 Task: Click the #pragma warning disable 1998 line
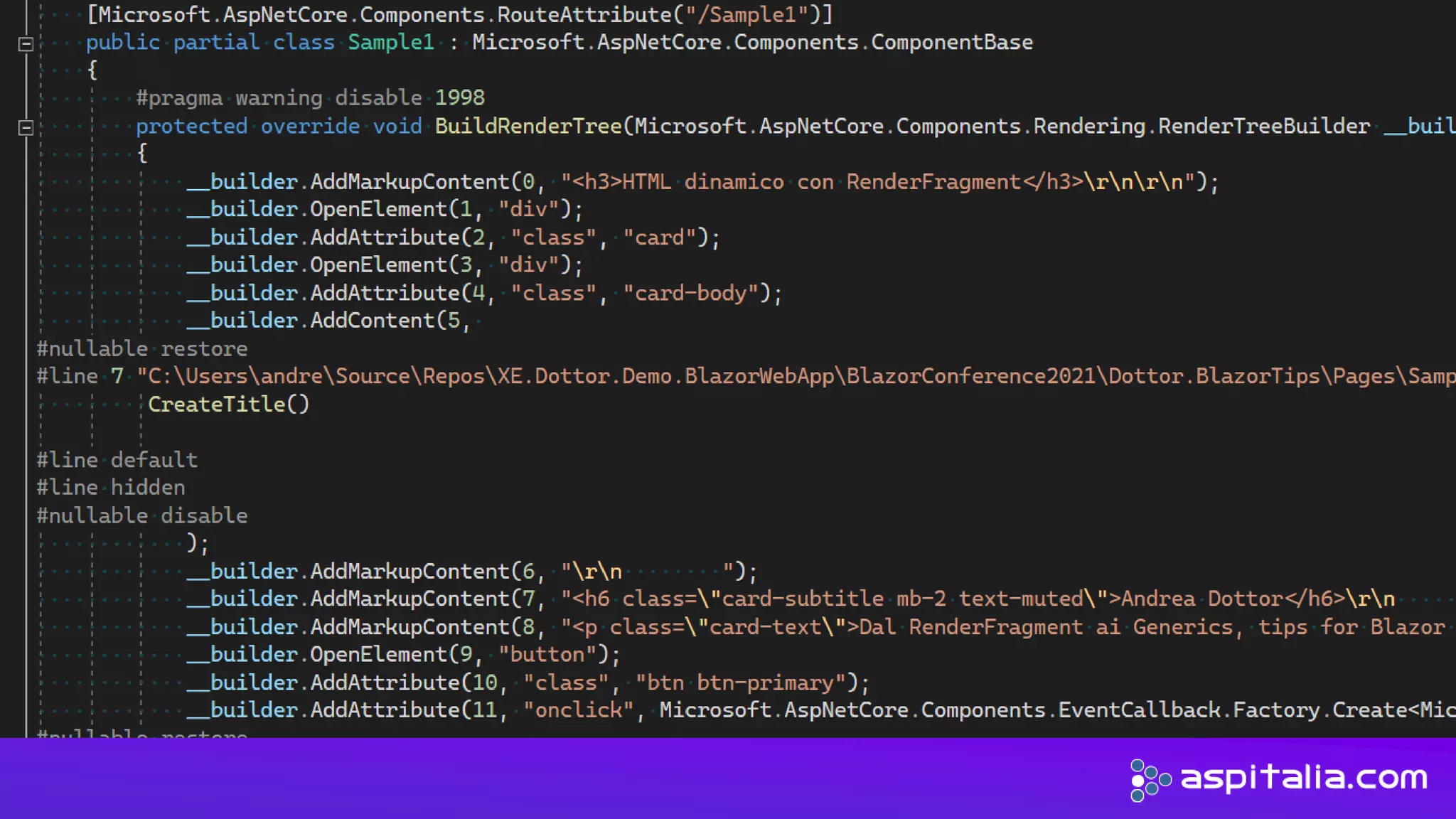coord(310,98)
